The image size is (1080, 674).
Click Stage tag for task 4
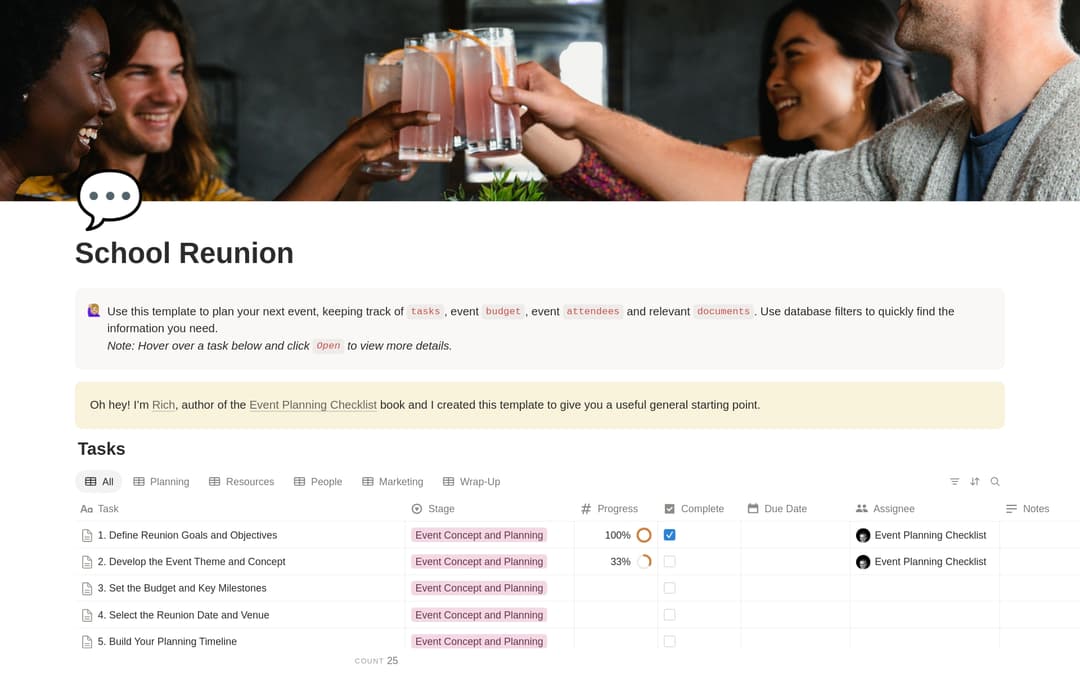pyautogui.click(x=479, y=615)
